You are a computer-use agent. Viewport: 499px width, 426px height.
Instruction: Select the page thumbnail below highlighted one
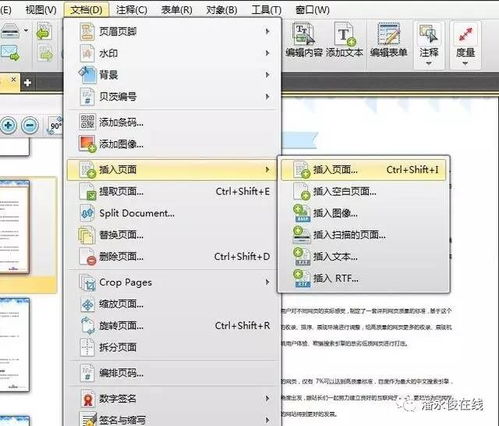pyautogui.click(x=15, y=344)
